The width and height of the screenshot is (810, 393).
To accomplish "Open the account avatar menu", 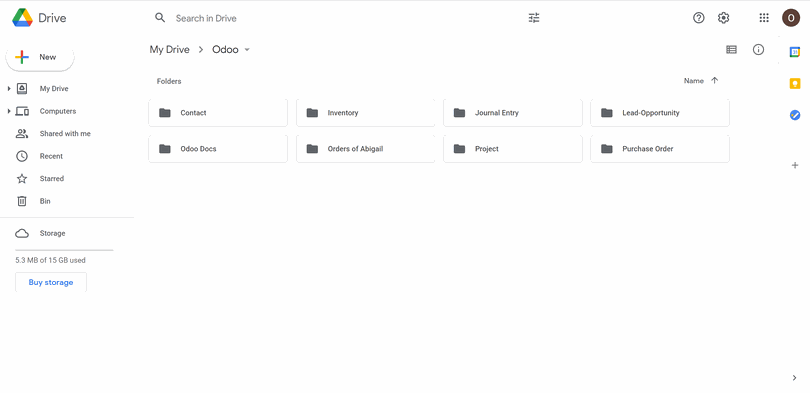I will coord(791,18).
